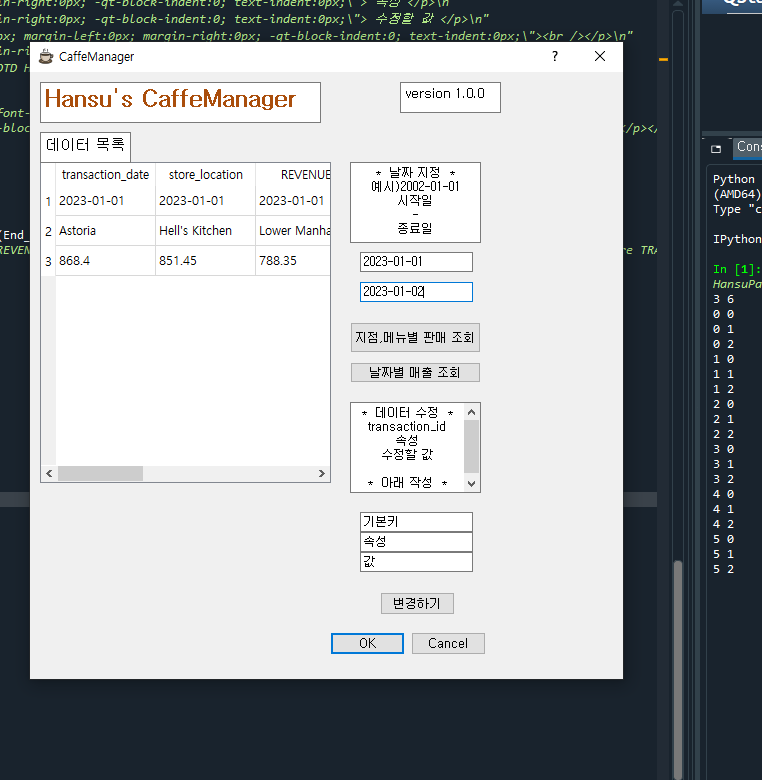Click the 지점,메뉴별 판매 조회 button
Image resolution: width=762 pixels, height=780 pixels.
(x=415, y=338)
